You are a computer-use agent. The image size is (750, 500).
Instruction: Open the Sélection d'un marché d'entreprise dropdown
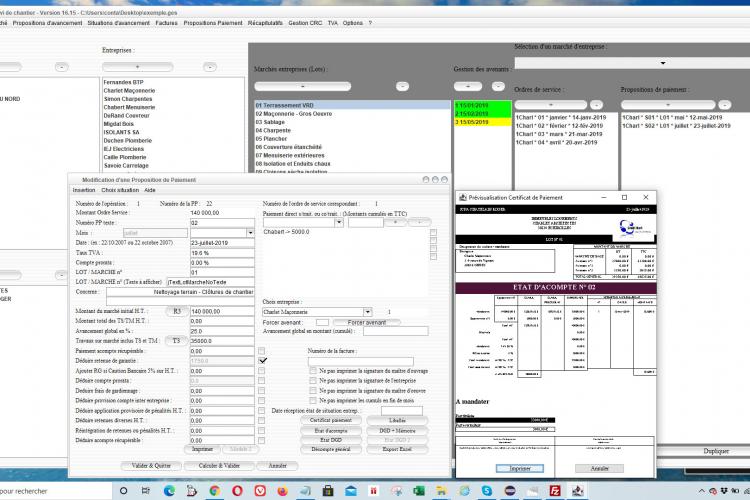(x=662, y=63)
